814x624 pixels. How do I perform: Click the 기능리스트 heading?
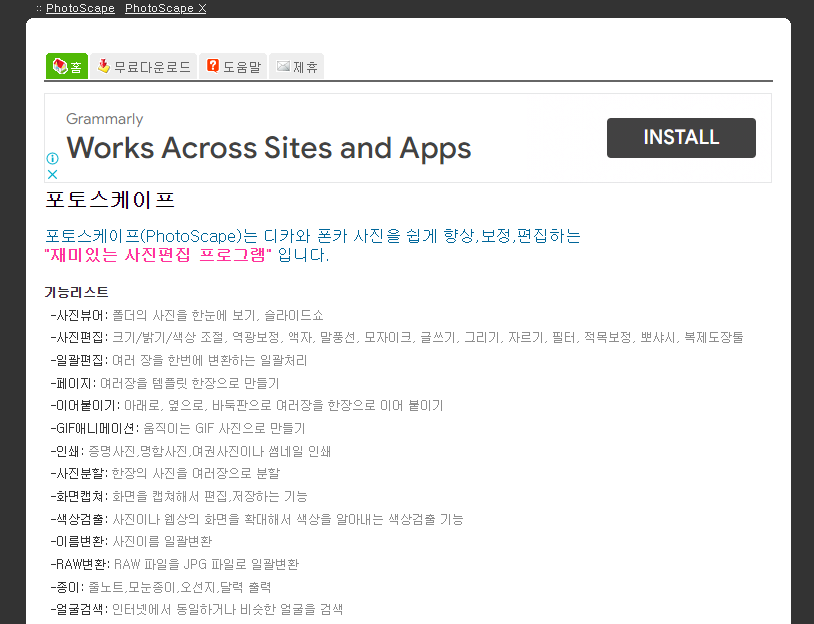click(76, 292)
